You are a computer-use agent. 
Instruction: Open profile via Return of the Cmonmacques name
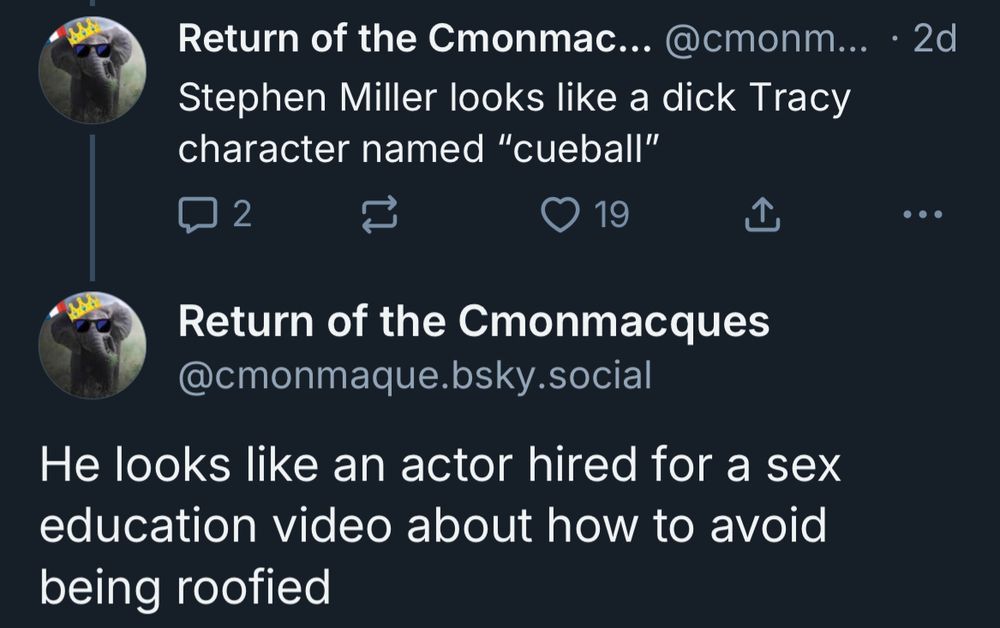click(474, 321)
